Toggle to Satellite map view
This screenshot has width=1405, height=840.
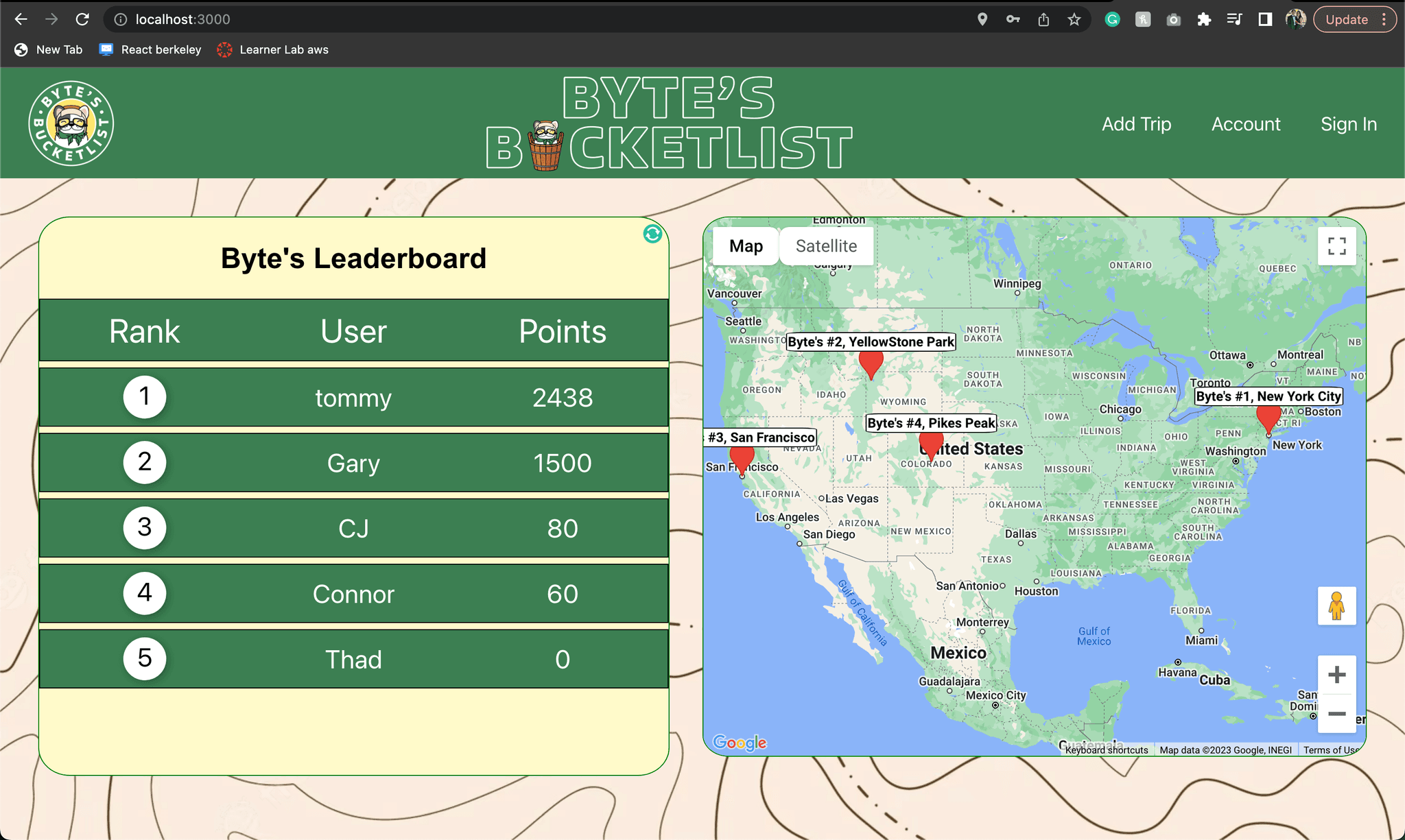(x=826, y=246)
